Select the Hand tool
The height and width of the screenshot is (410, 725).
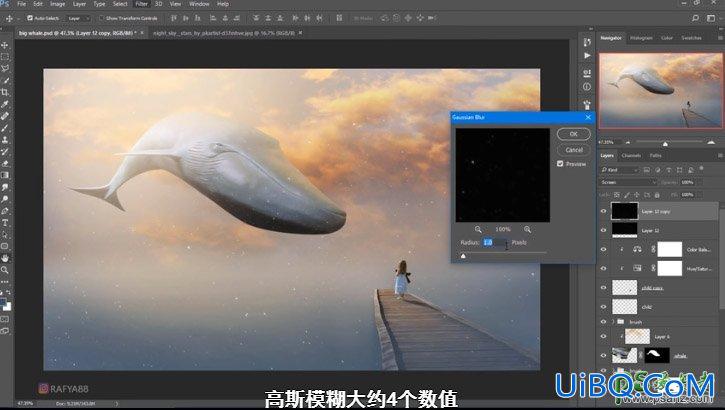[x=5, y=257]
